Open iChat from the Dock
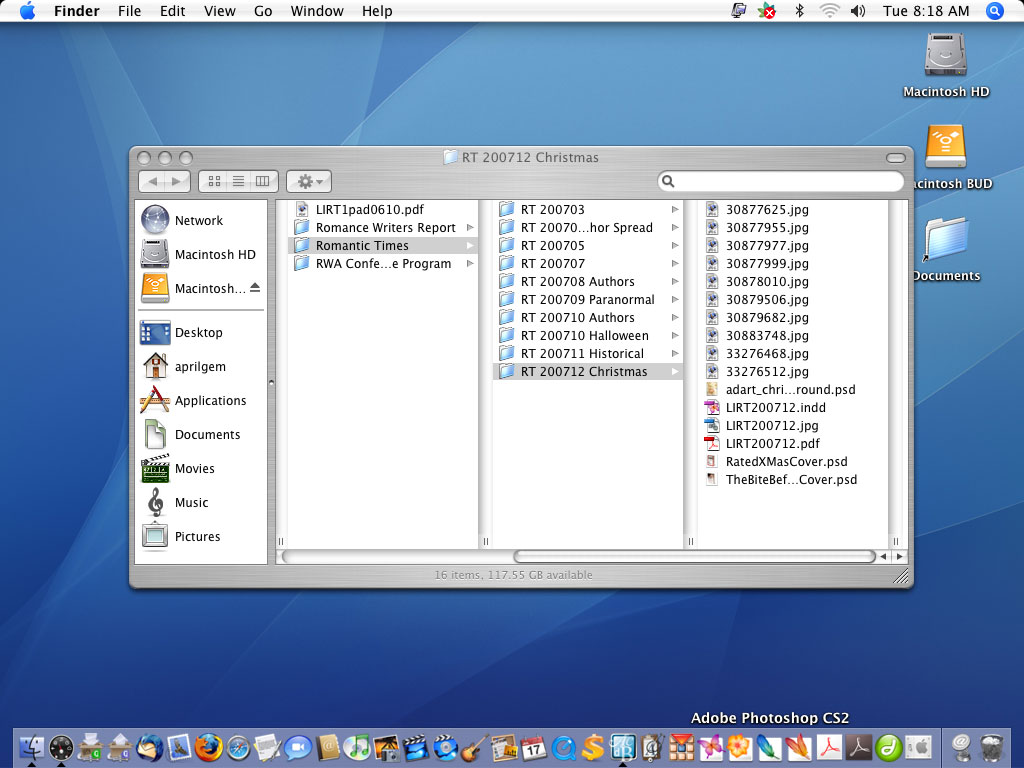The image size is (1024, 768). tap(297, 747)
